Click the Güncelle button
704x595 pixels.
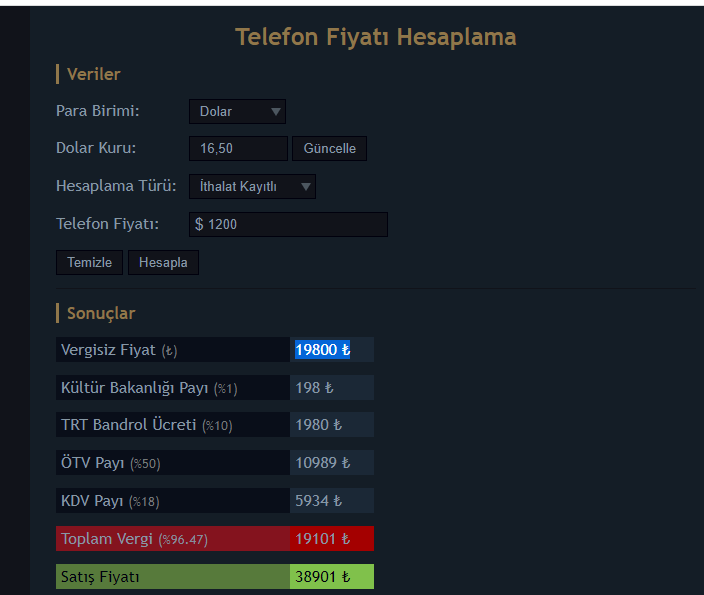(329, 149)
